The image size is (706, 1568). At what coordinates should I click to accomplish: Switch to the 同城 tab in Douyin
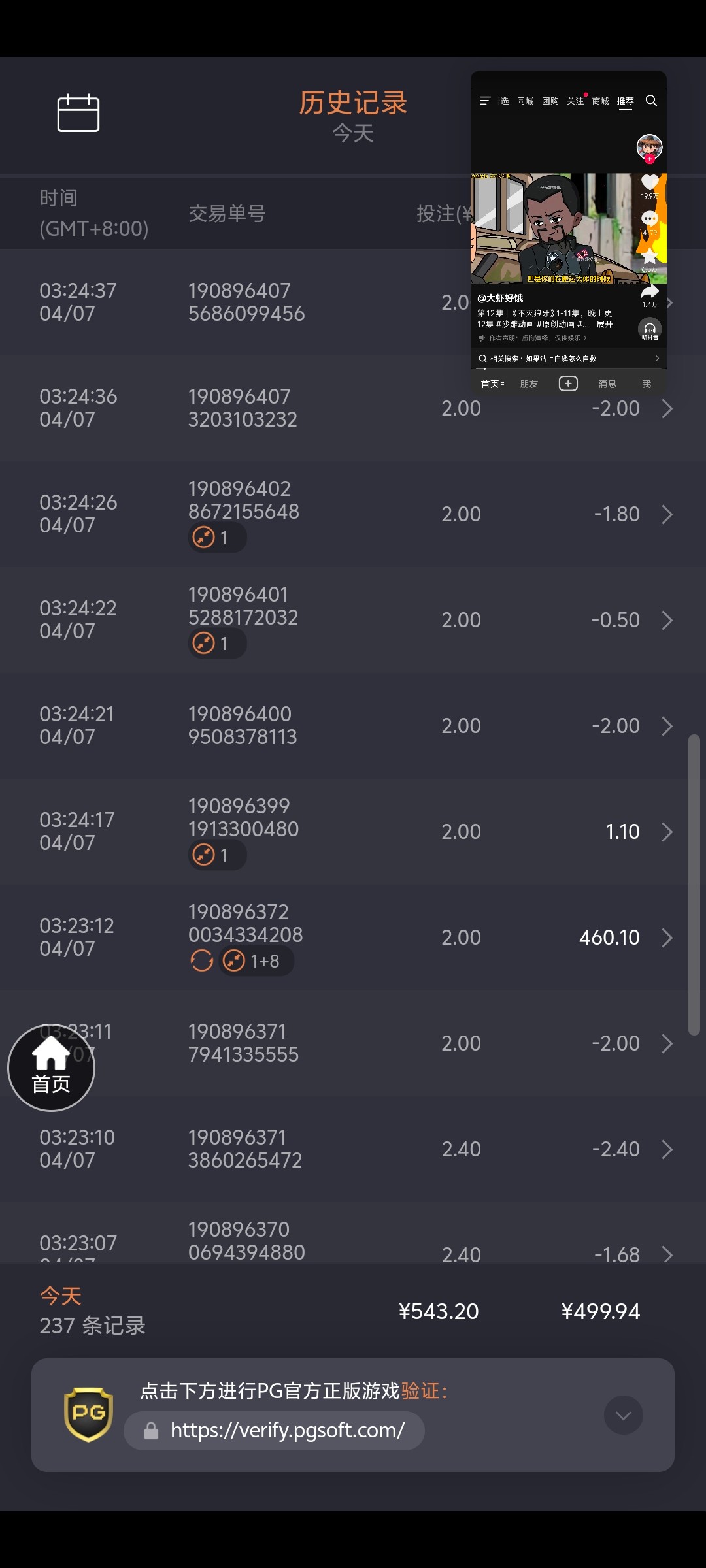pyautogui.click(x=525, y=101)
